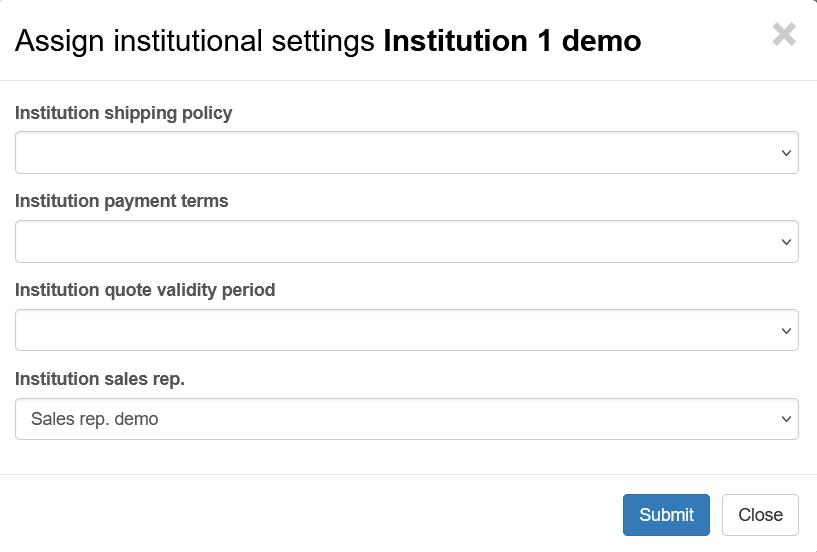The width and height of the screenshot is (817, 552).
Task: Open the Institution payment terms dropdown
Action: (x=406, y=242)
